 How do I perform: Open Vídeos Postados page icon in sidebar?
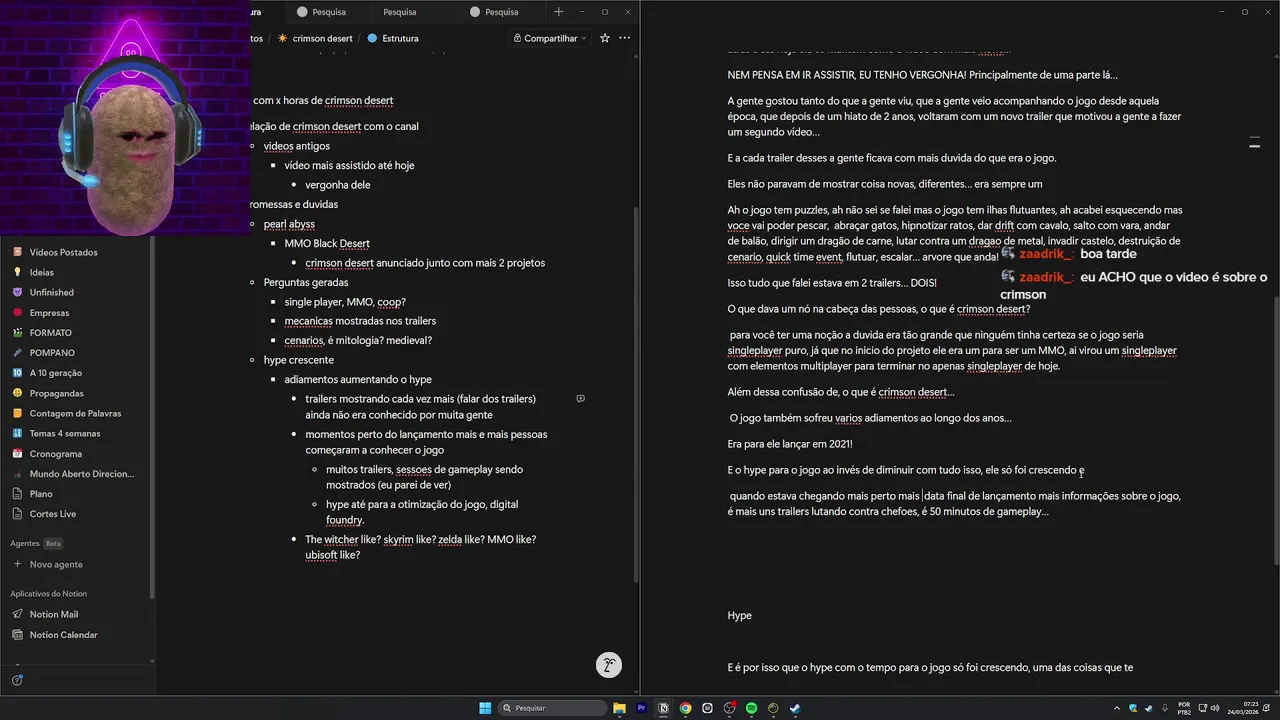click(x=17, y=252)
